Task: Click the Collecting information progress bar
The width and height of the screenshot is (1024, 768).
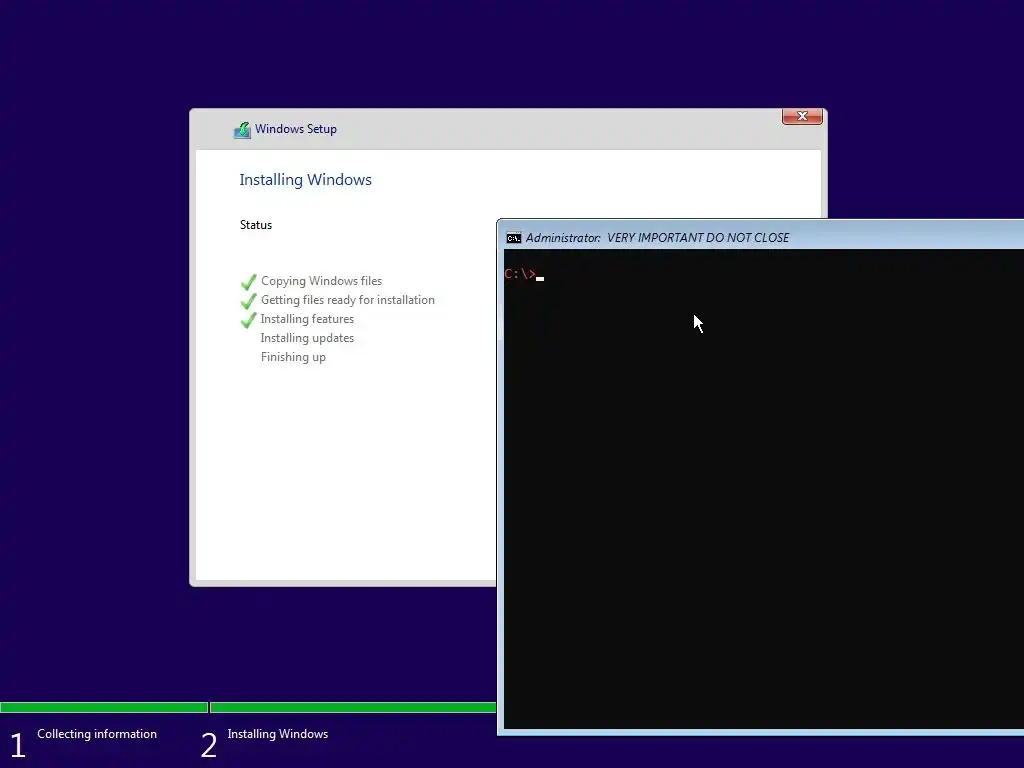Action: coord(104,707)
